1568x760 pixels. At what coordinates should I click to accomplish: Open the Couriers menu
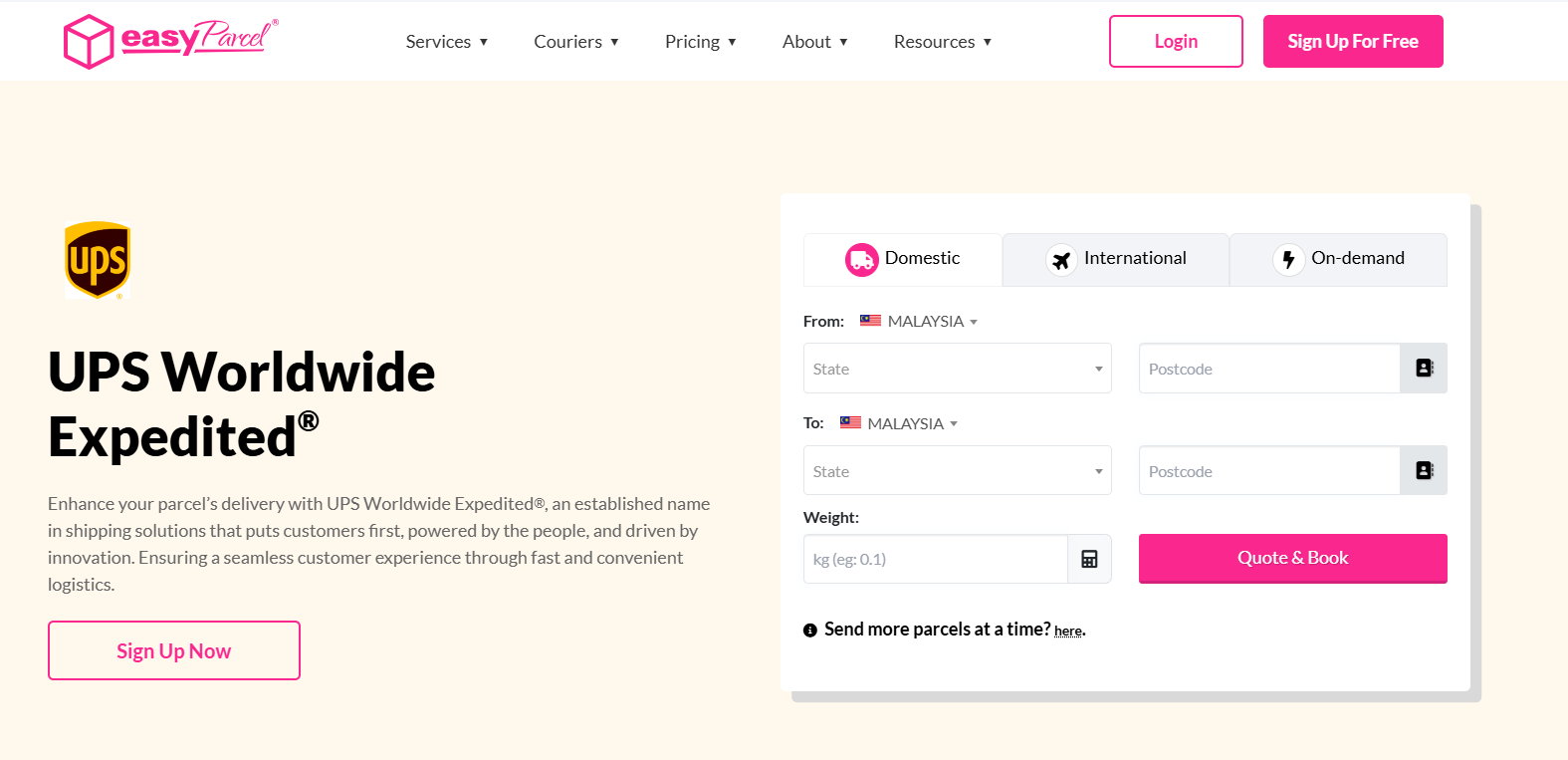point(576,42)
